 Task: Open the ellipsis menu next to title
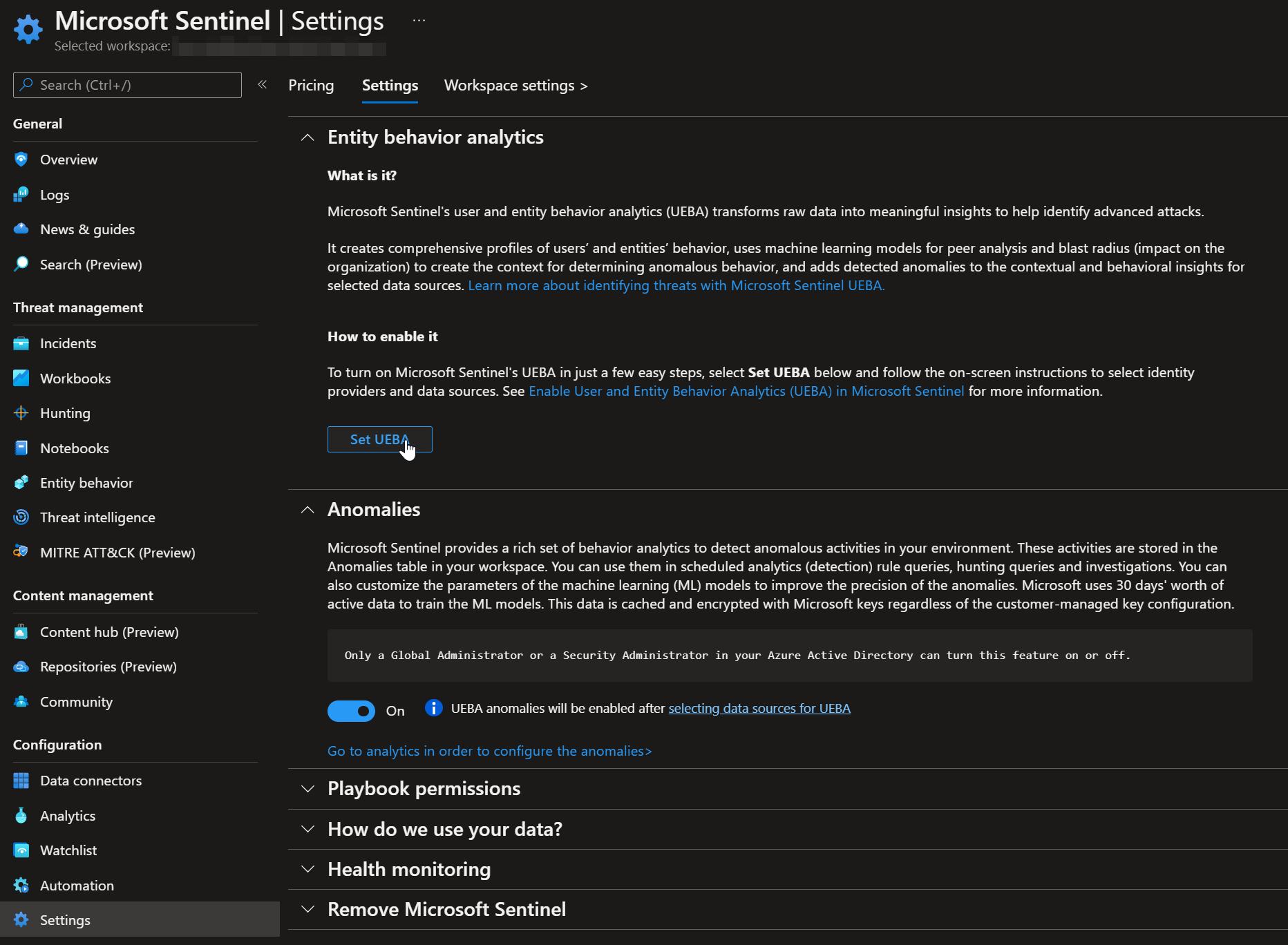pos(419,21)
